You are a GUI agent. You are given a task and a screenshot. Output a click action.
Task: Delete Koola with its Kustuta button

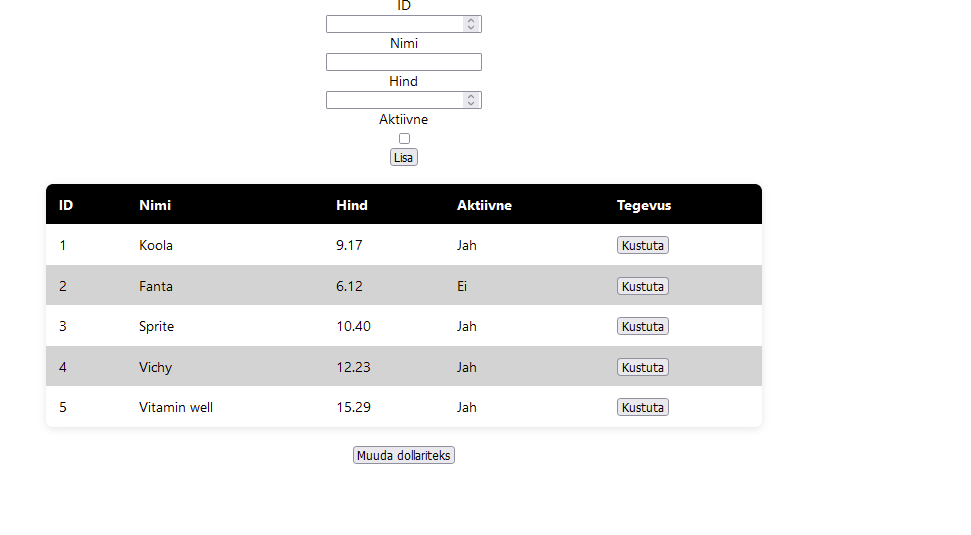643,245
